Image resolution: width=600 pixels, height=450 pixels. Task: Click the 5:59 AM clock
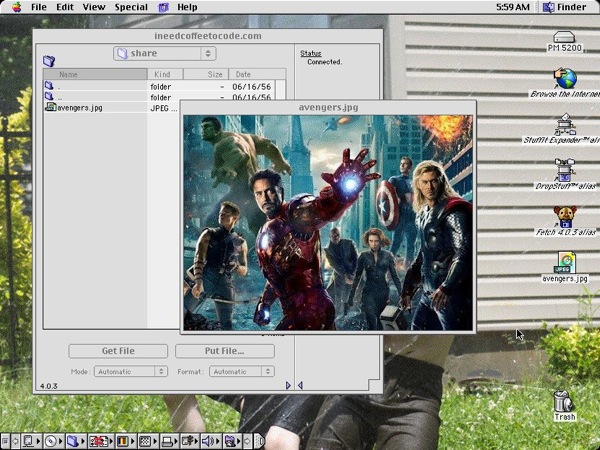[x=513, y=7]
